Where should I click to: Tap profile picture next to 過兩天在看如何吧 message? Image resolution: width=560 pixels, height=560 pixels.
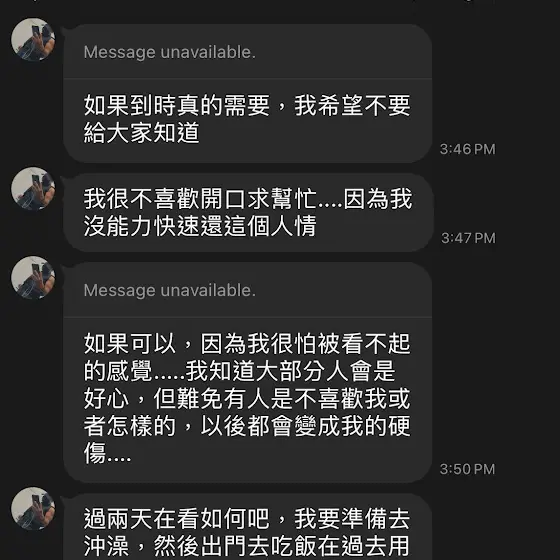click(33, 509)
